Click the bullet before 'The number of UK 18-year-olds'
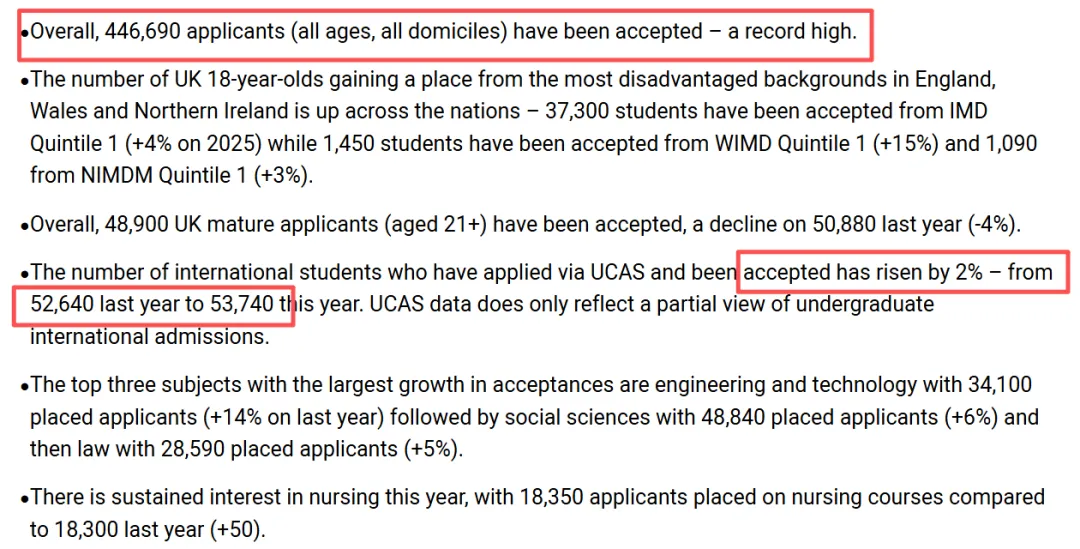The height and width of the screenshot is (549, 1080). (x=25, y=82)
